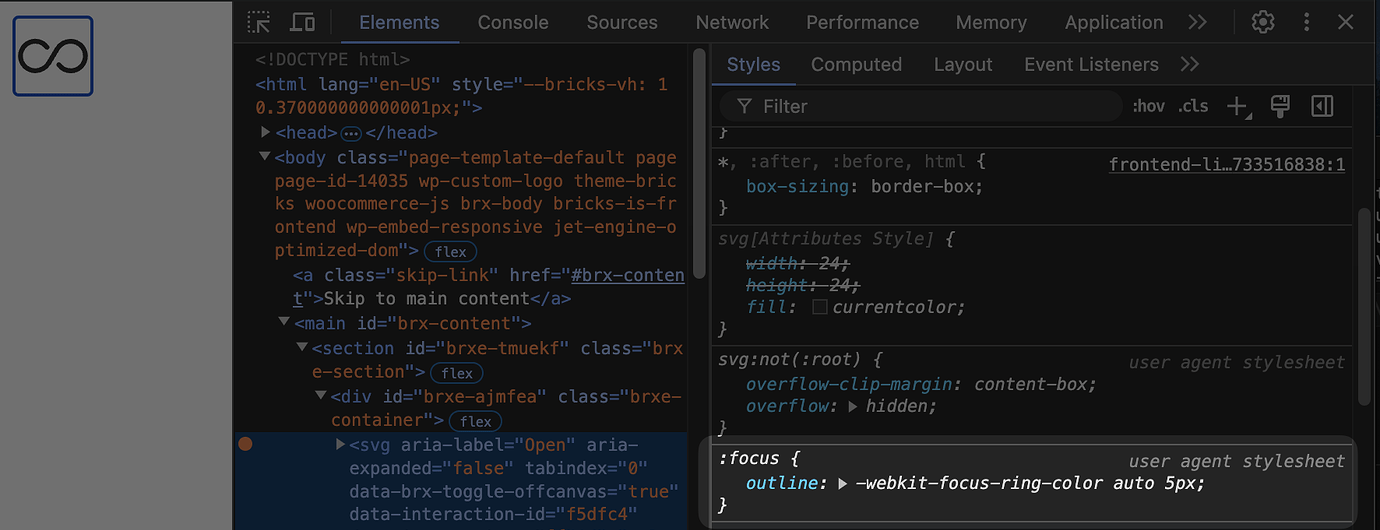Click the currentcolor fill color swatch
The image size is (1380, 530).
[x=820, y=307]
